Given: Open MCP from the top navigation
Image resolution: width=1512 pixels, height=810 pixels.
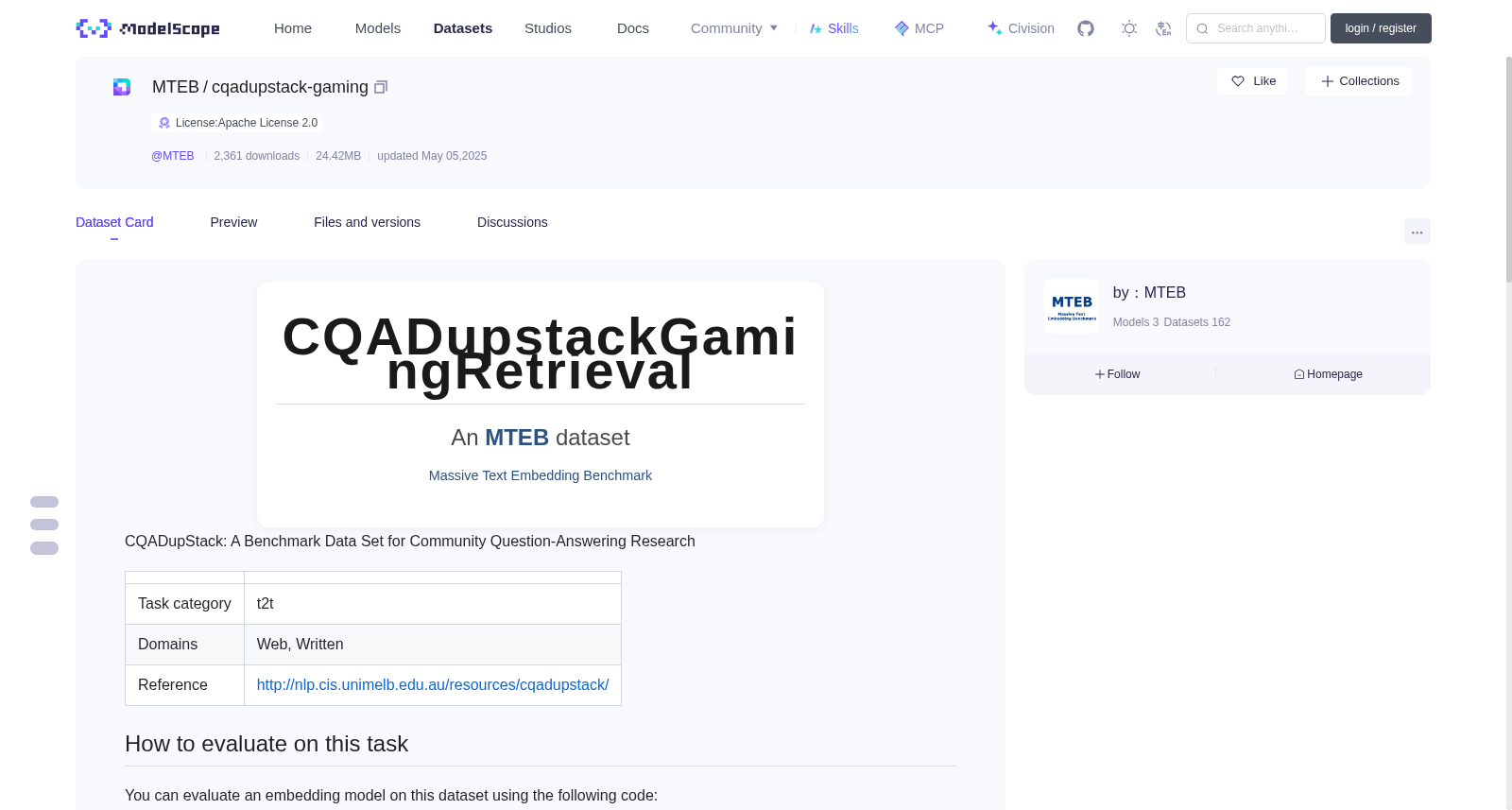Looking at the screenshot, I should click(x=919, y=28).
